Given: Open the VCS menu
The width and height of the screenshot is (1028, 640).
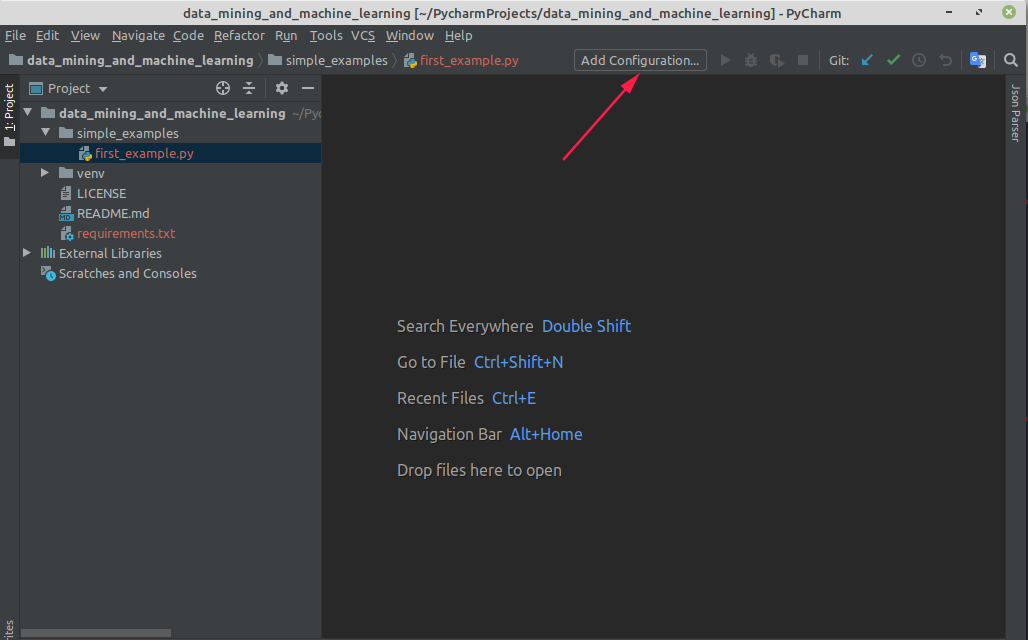Looking at the screenshot, I should [x=363, y=35].
